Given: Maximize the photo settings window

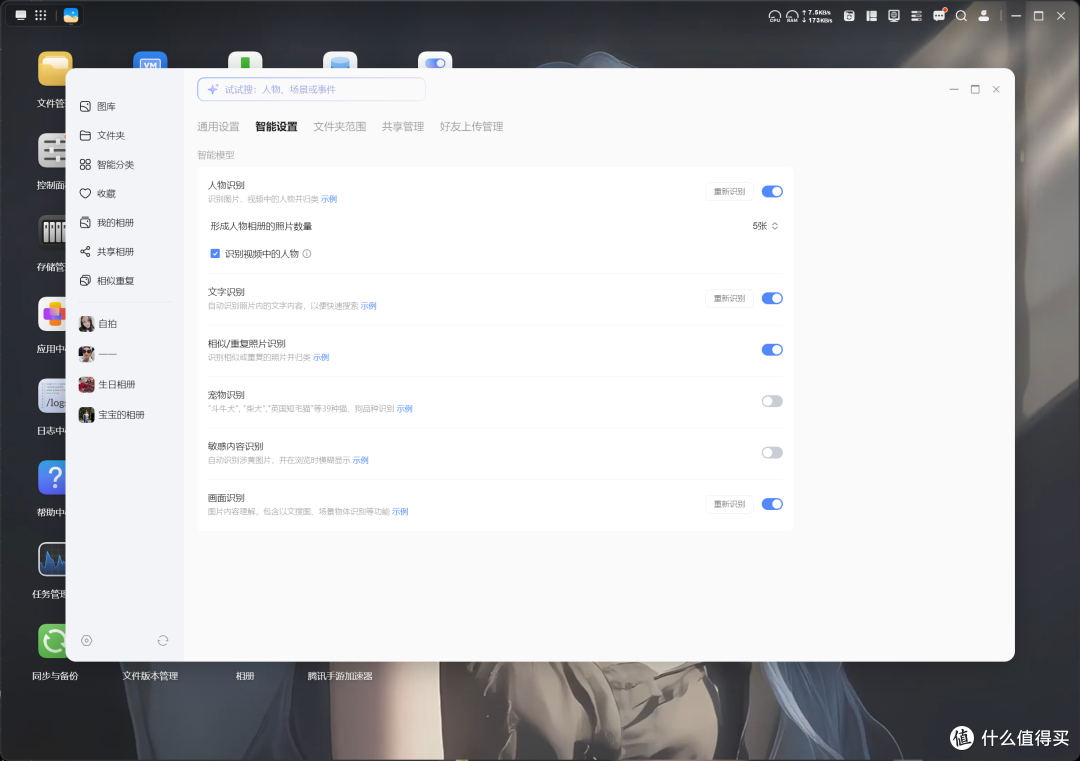Looking at the screenshot, I should (975, 90).
